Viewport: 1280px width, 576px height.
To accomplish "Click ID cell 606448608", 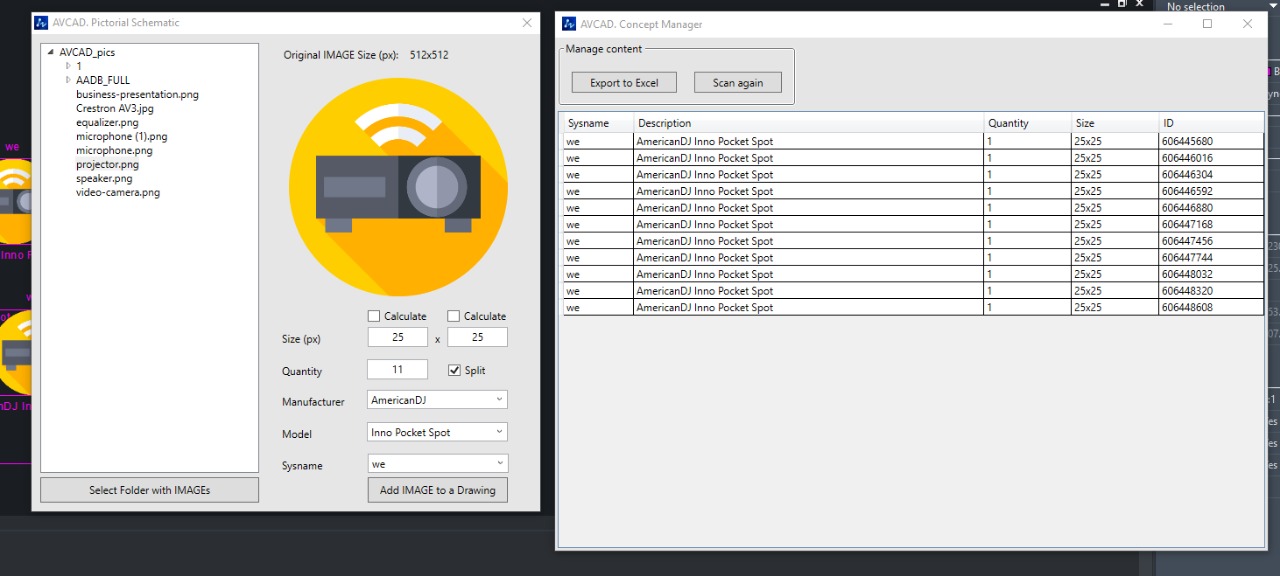I will [x=1212, y=308].
